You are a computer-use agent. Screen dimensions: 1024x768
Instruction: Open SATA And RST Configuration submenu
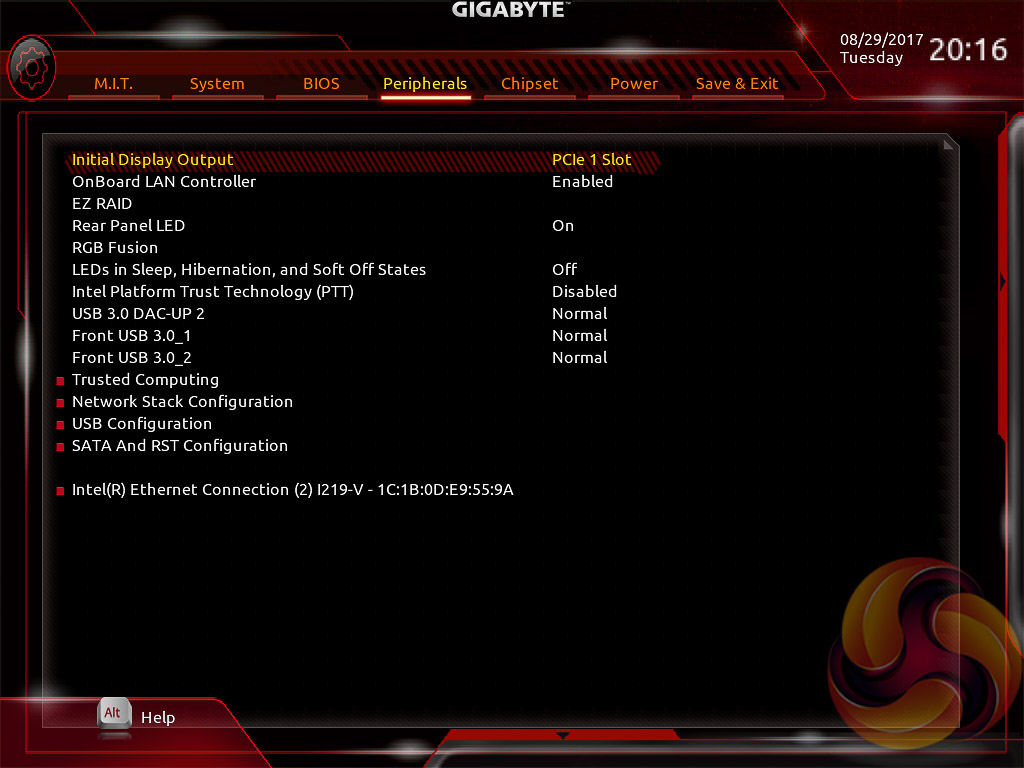tap(180, 446)
